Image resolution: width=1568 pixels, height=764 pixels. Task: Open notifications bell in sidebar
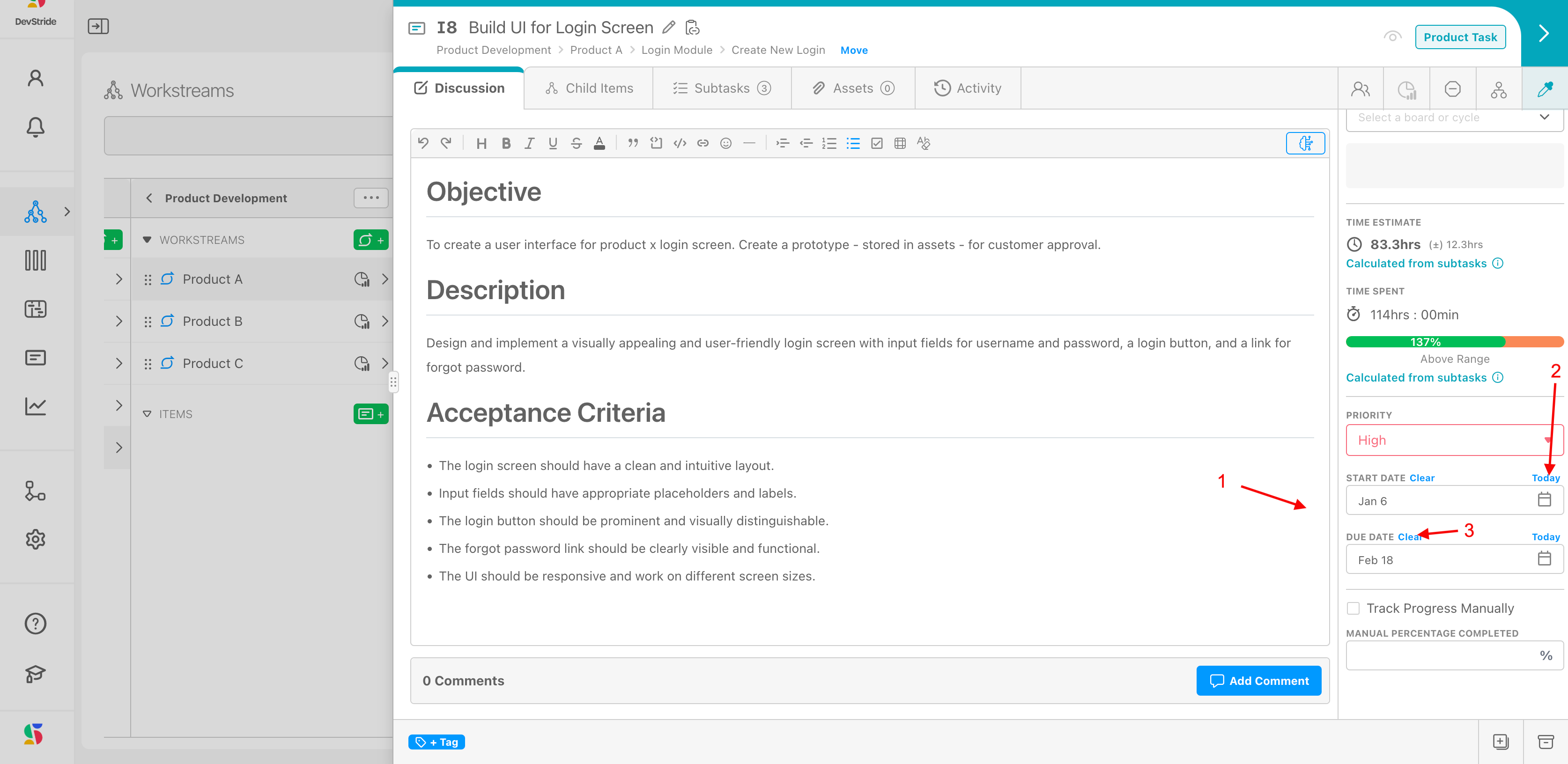tap(35, 126)
